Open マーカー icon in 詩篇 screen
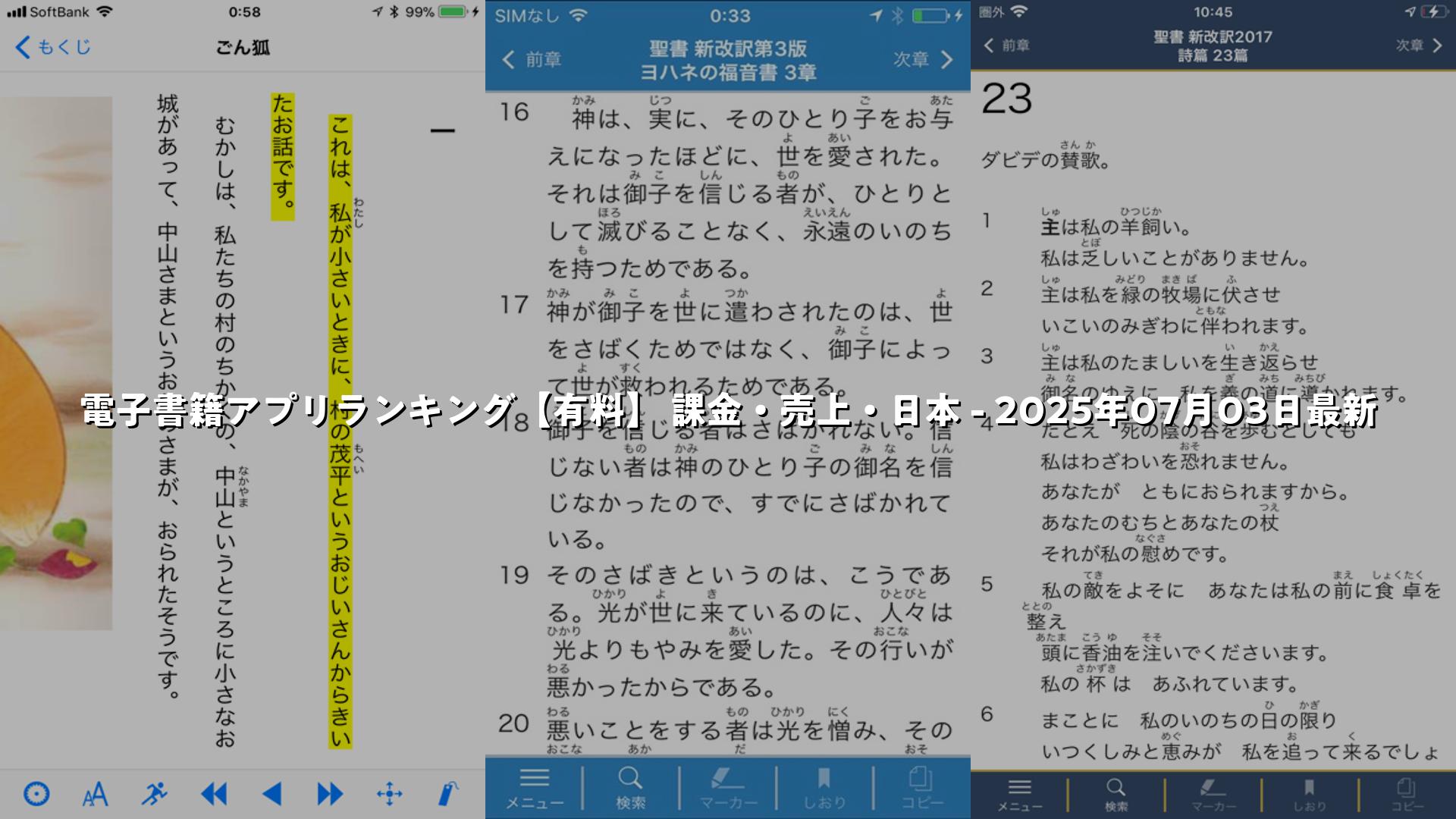Screen dimensions: 1456x819 pos(1213,795)
